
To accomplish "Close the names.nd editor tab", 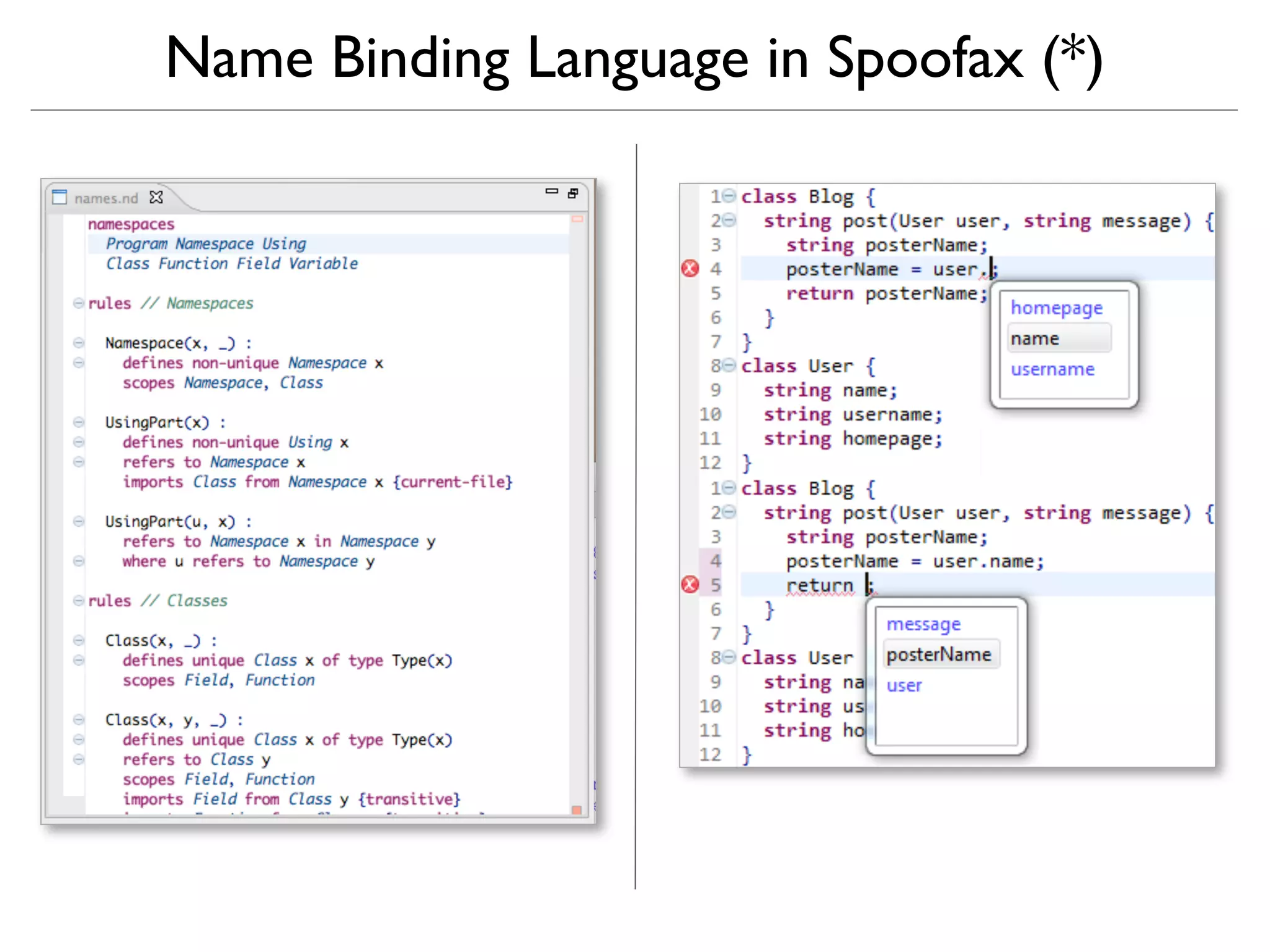I will click(x=156, y=198).
